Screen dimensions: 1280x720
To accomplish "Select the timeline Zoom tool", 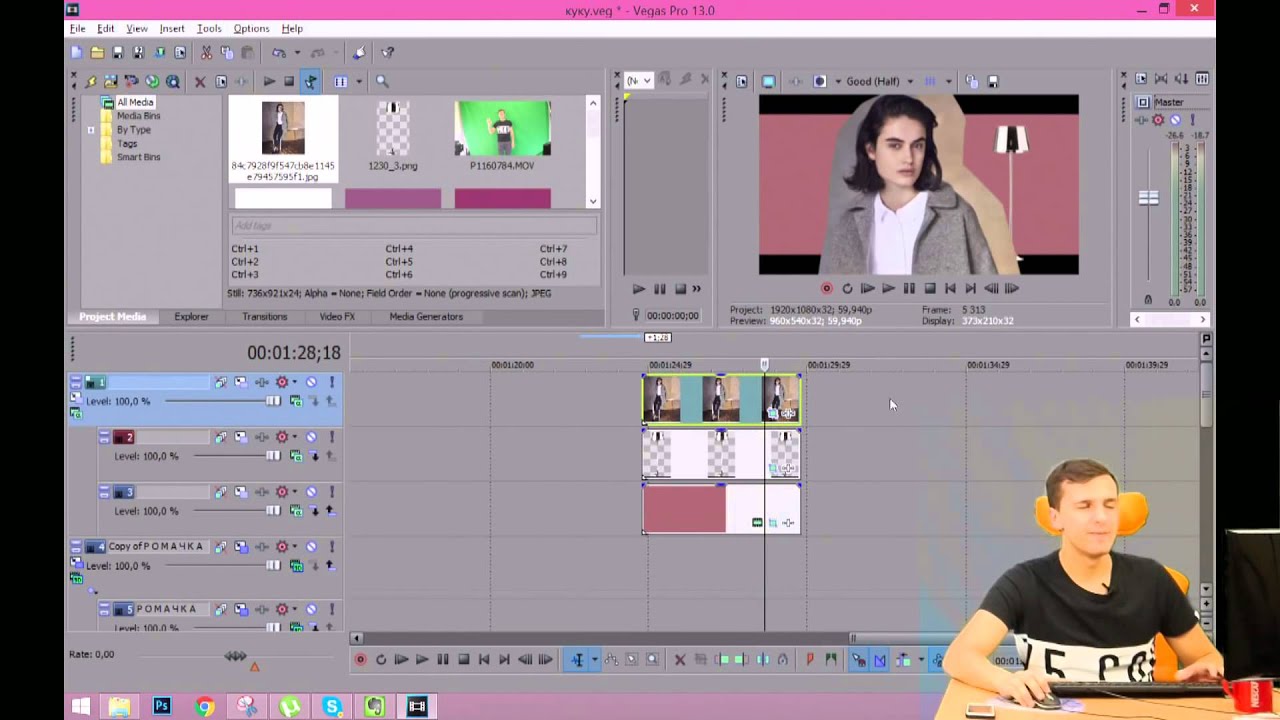I will pyautogui.click(x=652, y=659).
